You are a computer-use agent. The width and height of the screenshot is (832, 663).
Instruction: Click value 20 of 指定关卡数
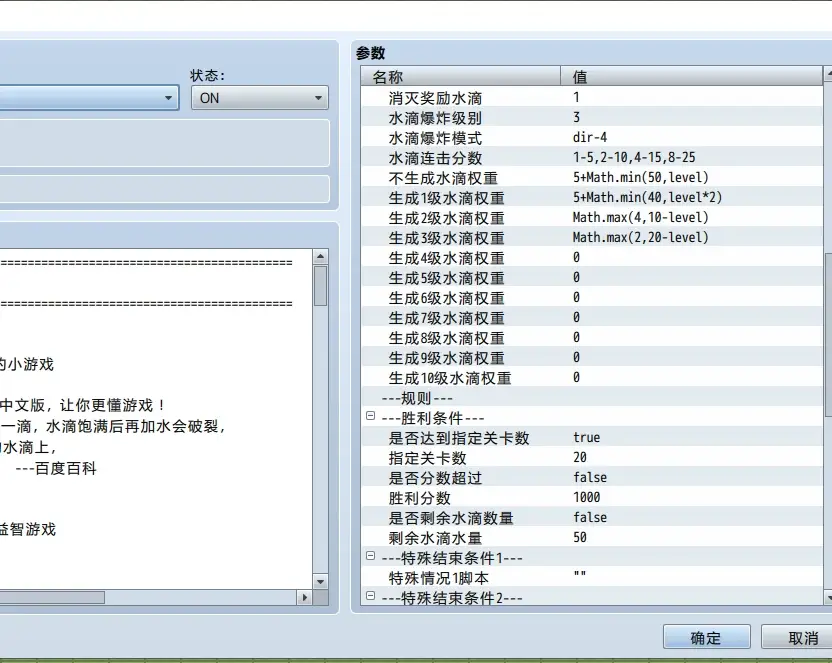coord(580,458)
